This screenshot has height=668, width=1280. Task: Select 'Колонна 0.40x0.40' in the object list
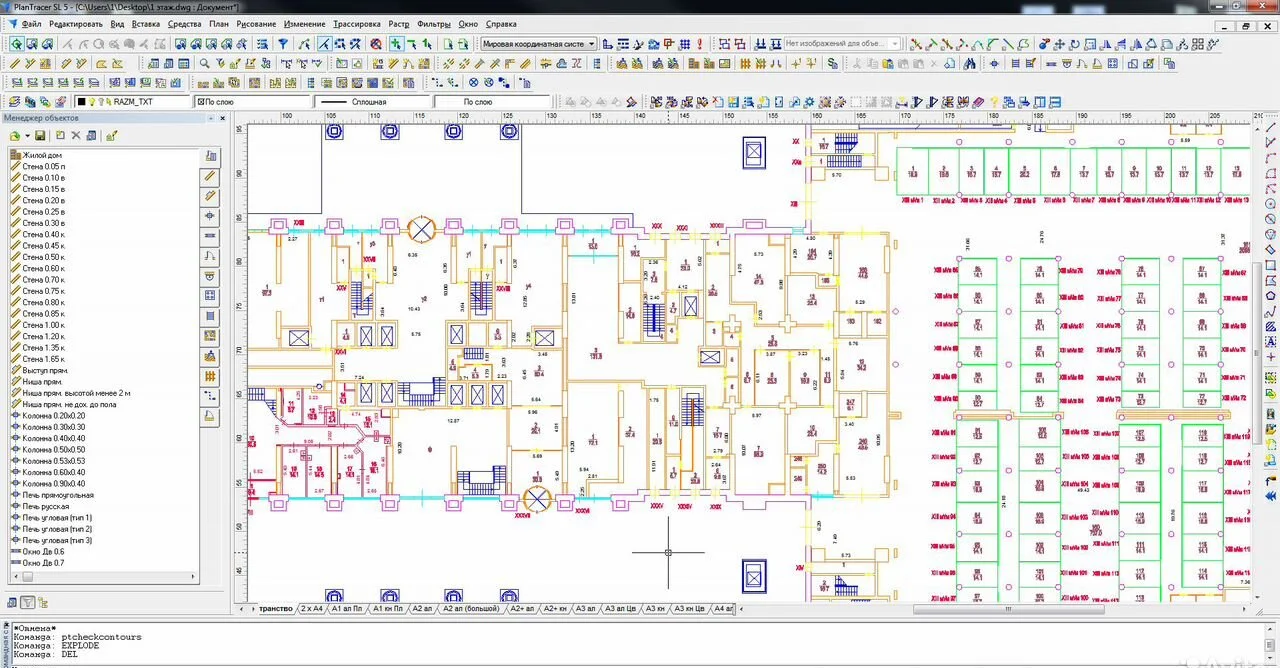point(53,438)
